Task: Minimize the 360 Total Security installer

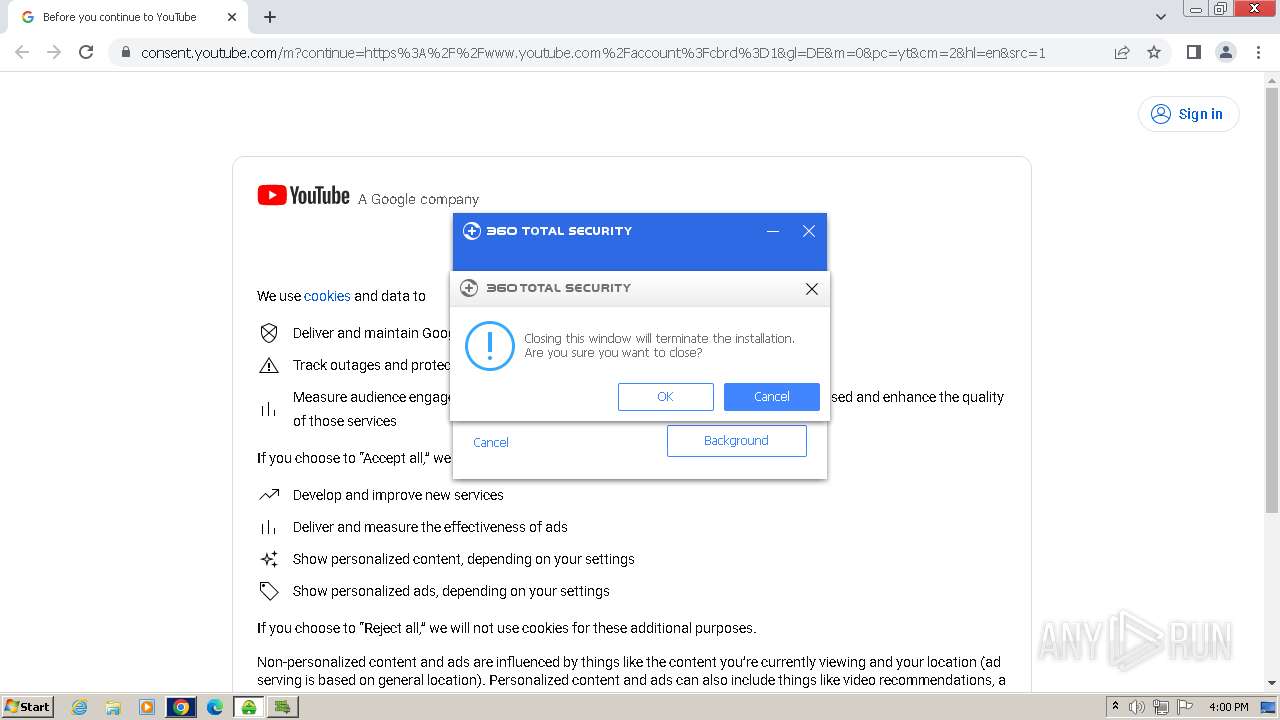Action: [x=773, y=231]
